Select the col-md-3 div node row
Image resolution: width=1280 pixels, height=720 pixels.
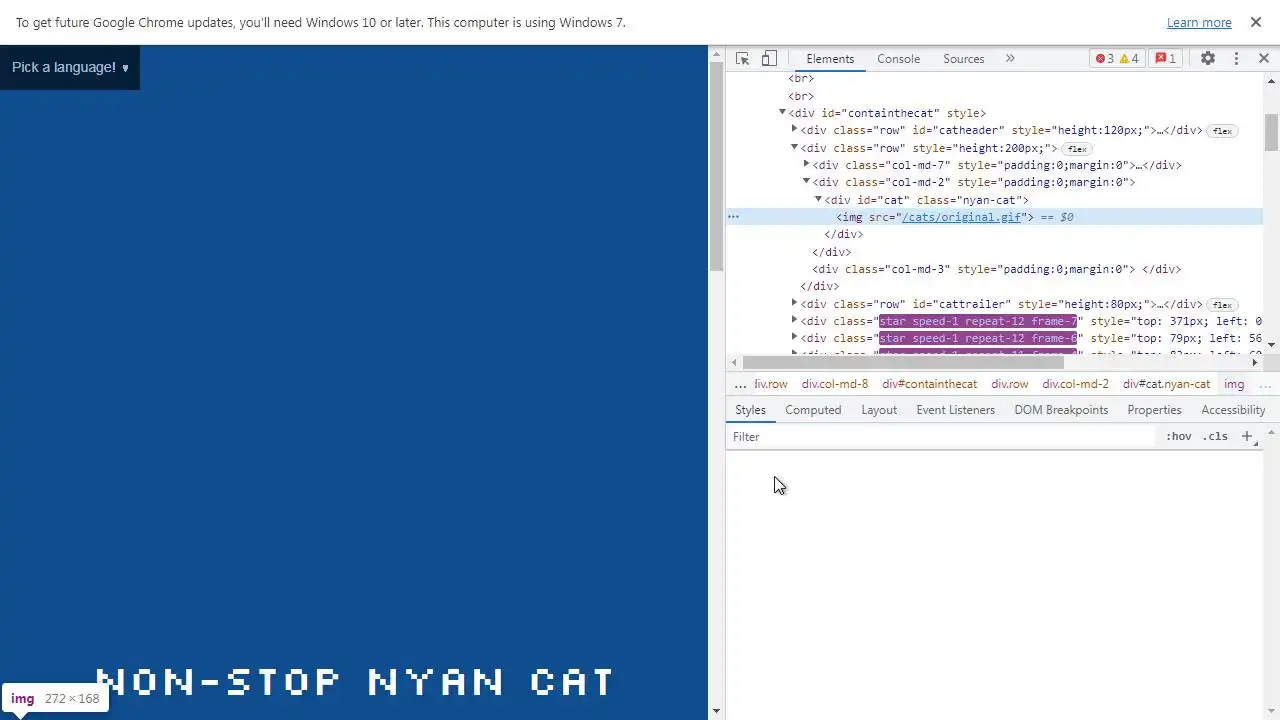996,269
